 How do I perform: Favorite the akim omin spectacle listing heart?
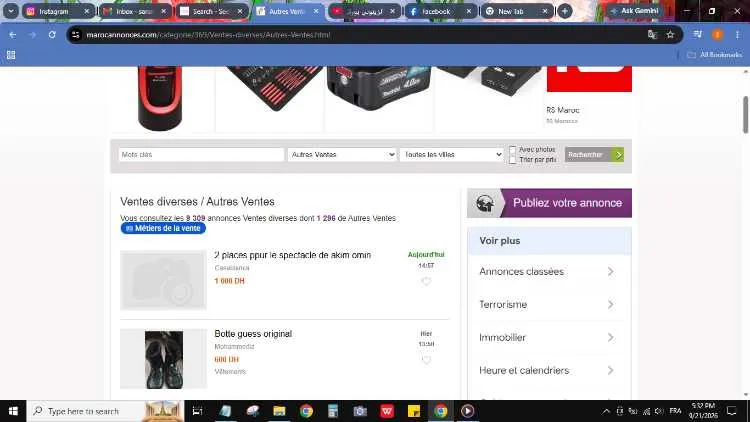pyautogui.click(x=426, y=282)
